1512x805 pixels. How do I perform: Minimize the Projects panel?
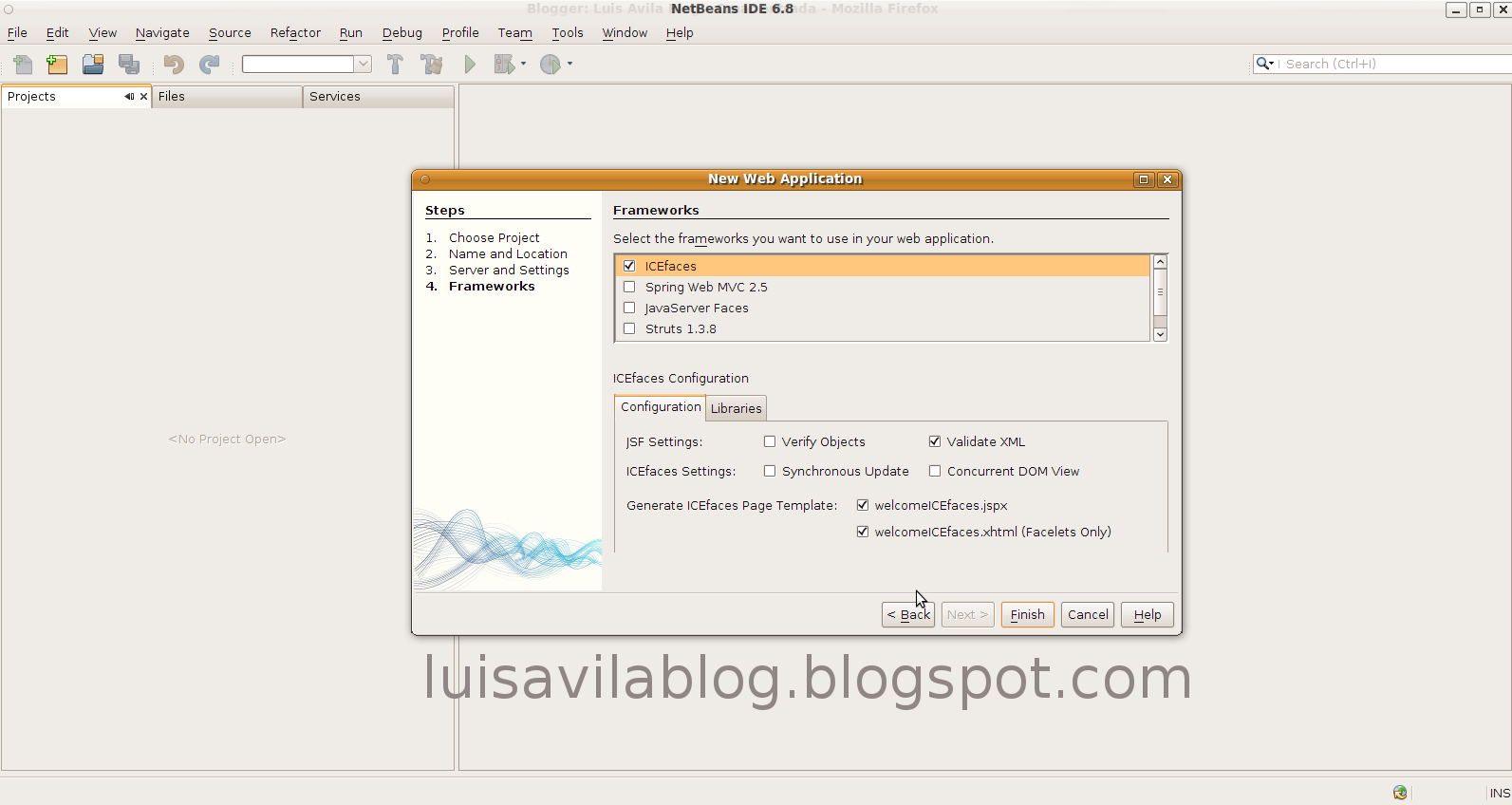point(129,97)
